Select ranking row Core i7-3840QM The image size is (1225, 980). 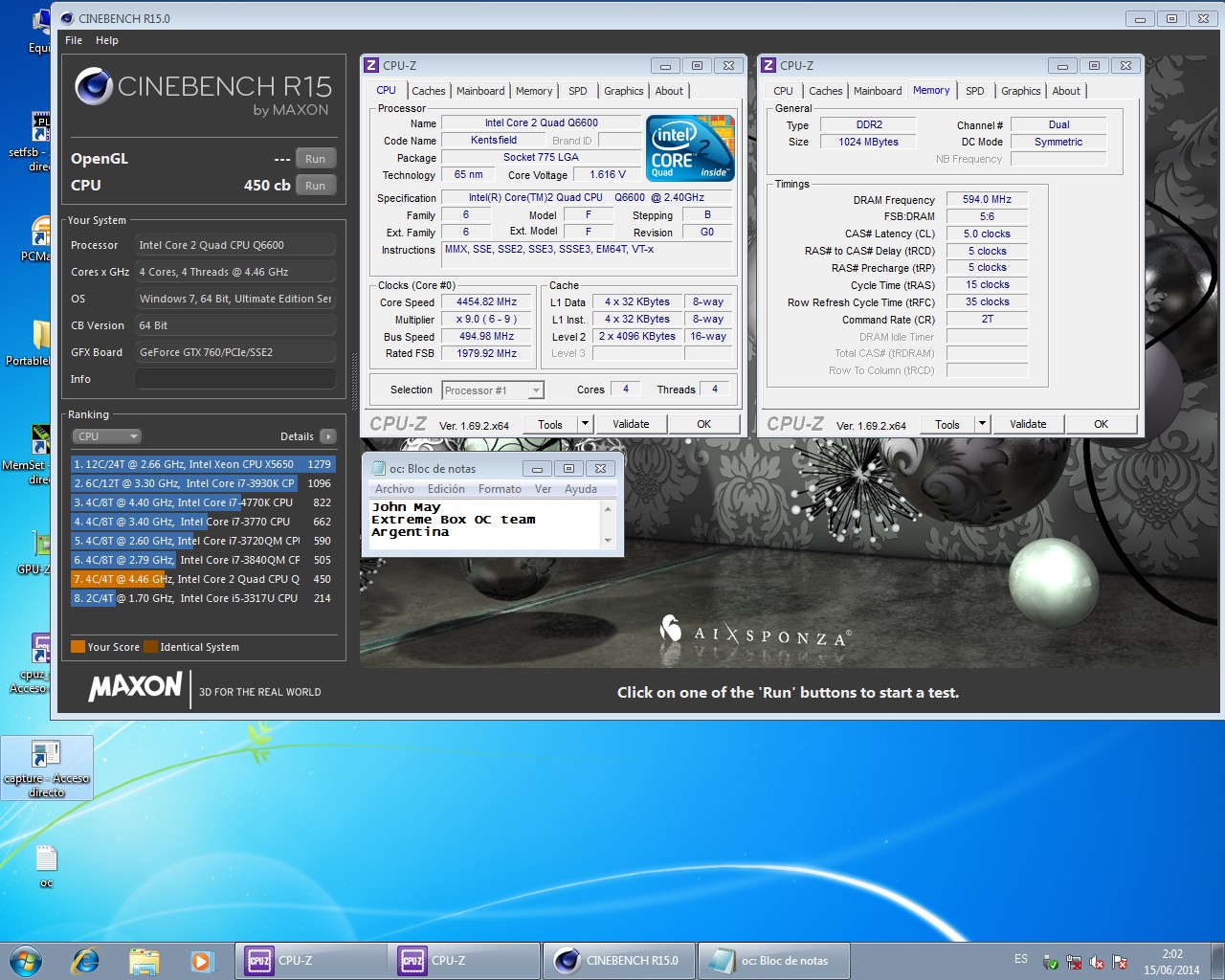coord(203,560)
